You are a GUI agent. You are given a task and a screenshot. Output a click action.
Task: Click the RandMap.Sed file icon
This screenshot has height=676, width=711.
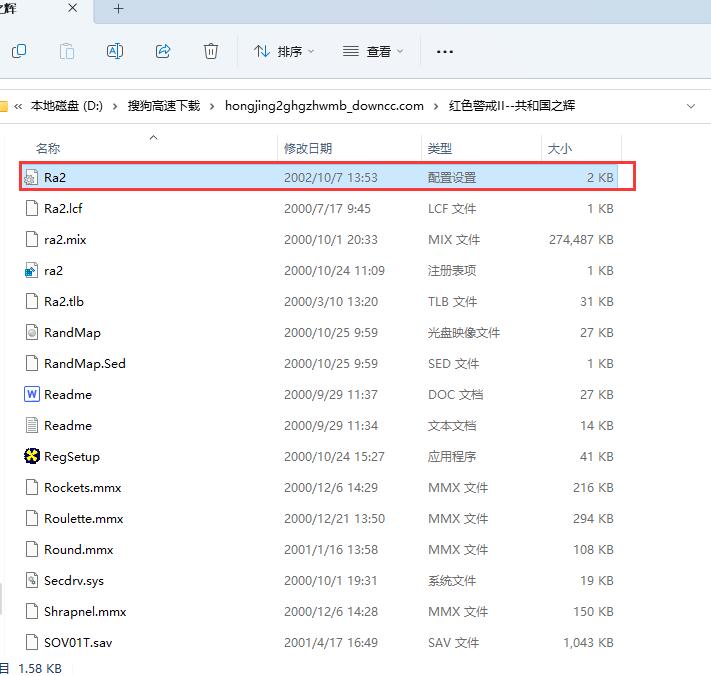pos(32,363)
